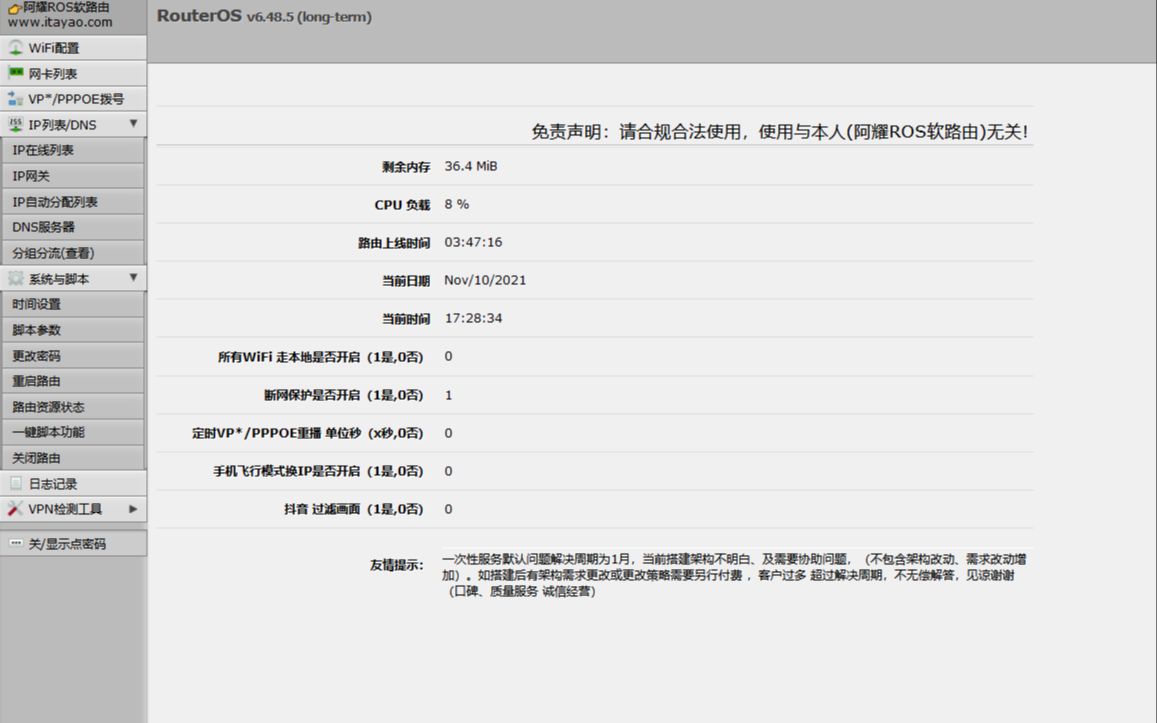Open the www.itayao.com website link
The width and height of the screenshot is (1157, 723).
[x=60, y=21]
